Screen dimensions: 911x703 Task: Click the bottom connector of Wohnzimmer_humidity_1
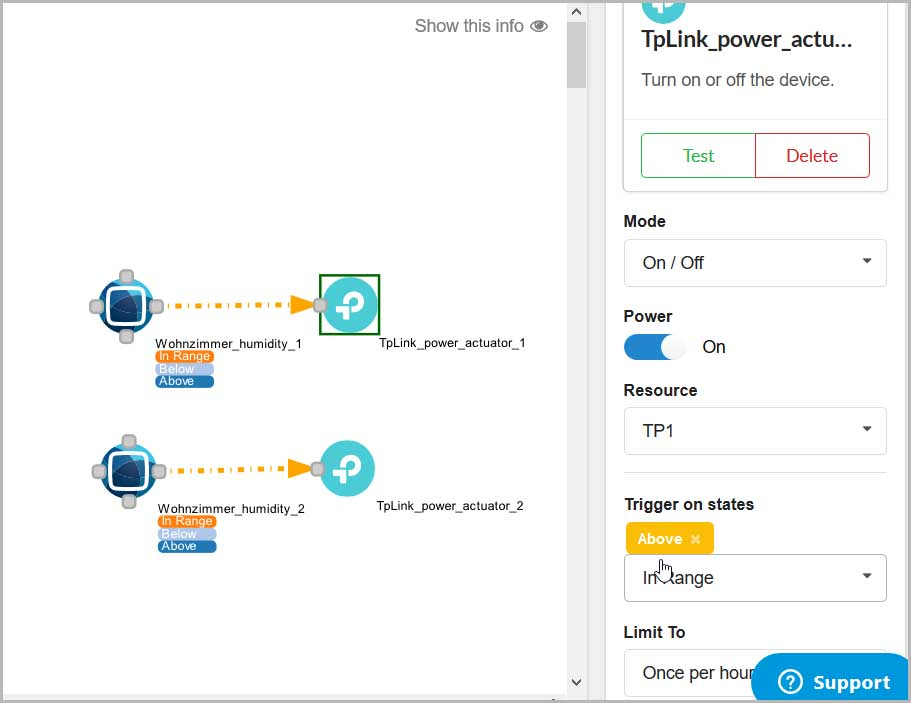tap(126, 336)
